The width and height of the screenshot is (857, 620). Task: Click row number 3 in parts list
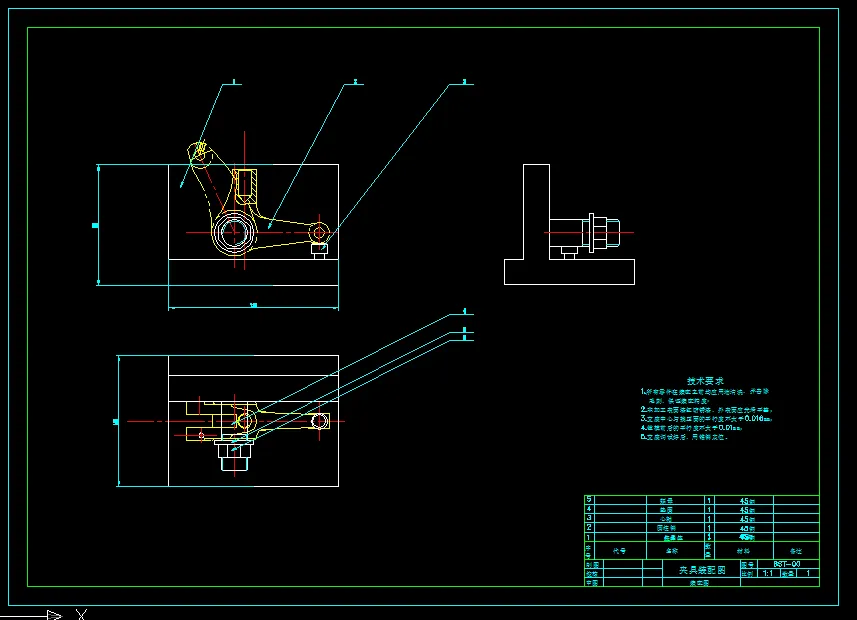[589, 517]
